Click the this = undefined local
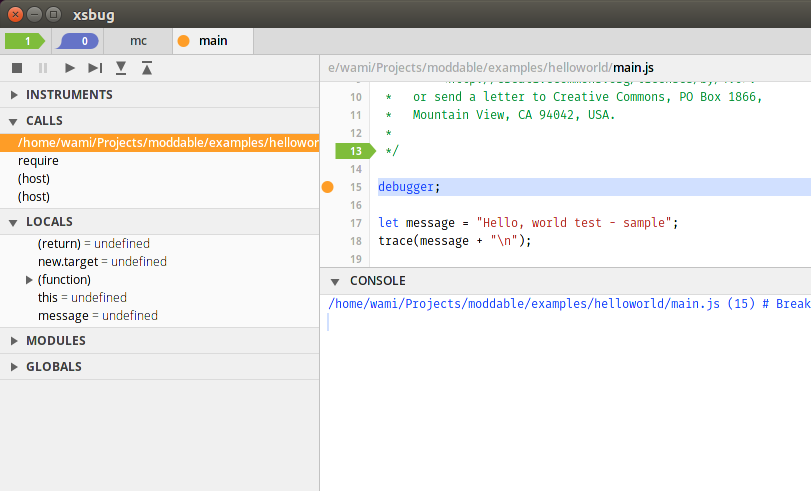Image resolution: width=811 pixels, height=491 pixels. 82,298
